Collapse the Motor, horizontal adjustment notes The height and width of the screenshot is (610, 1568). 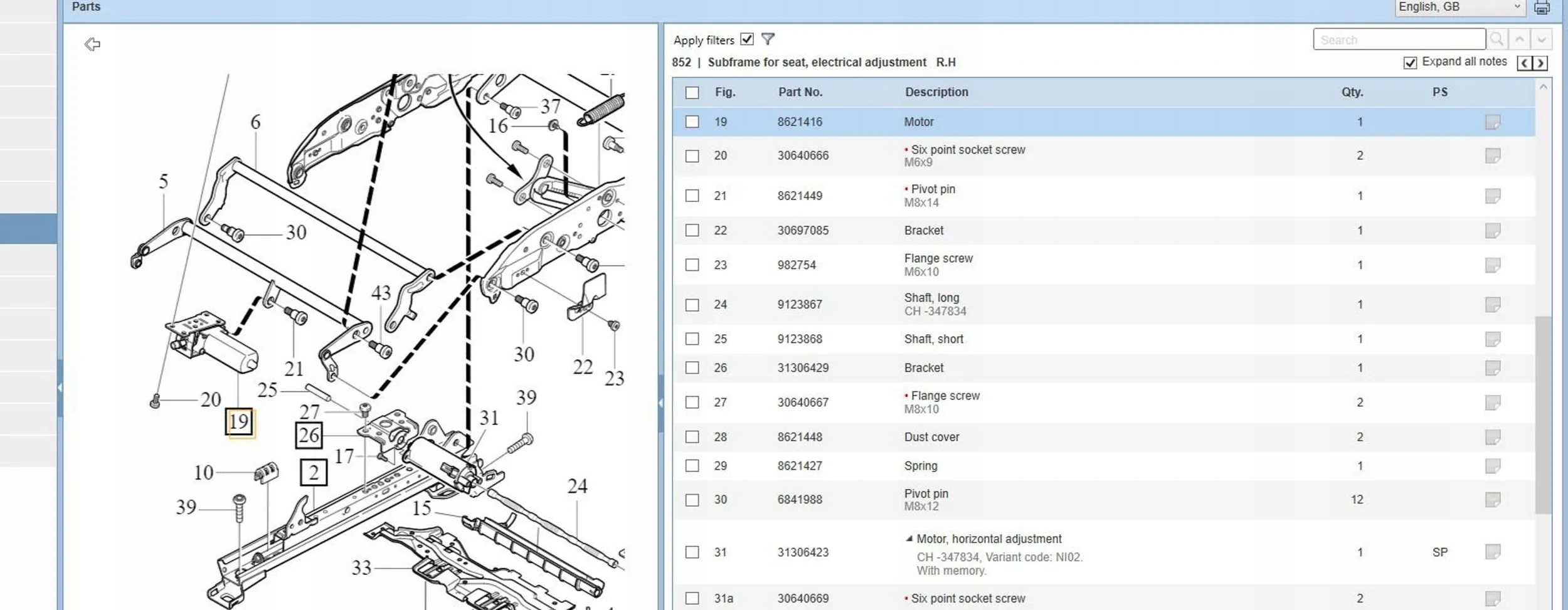[x=909, y=539]
